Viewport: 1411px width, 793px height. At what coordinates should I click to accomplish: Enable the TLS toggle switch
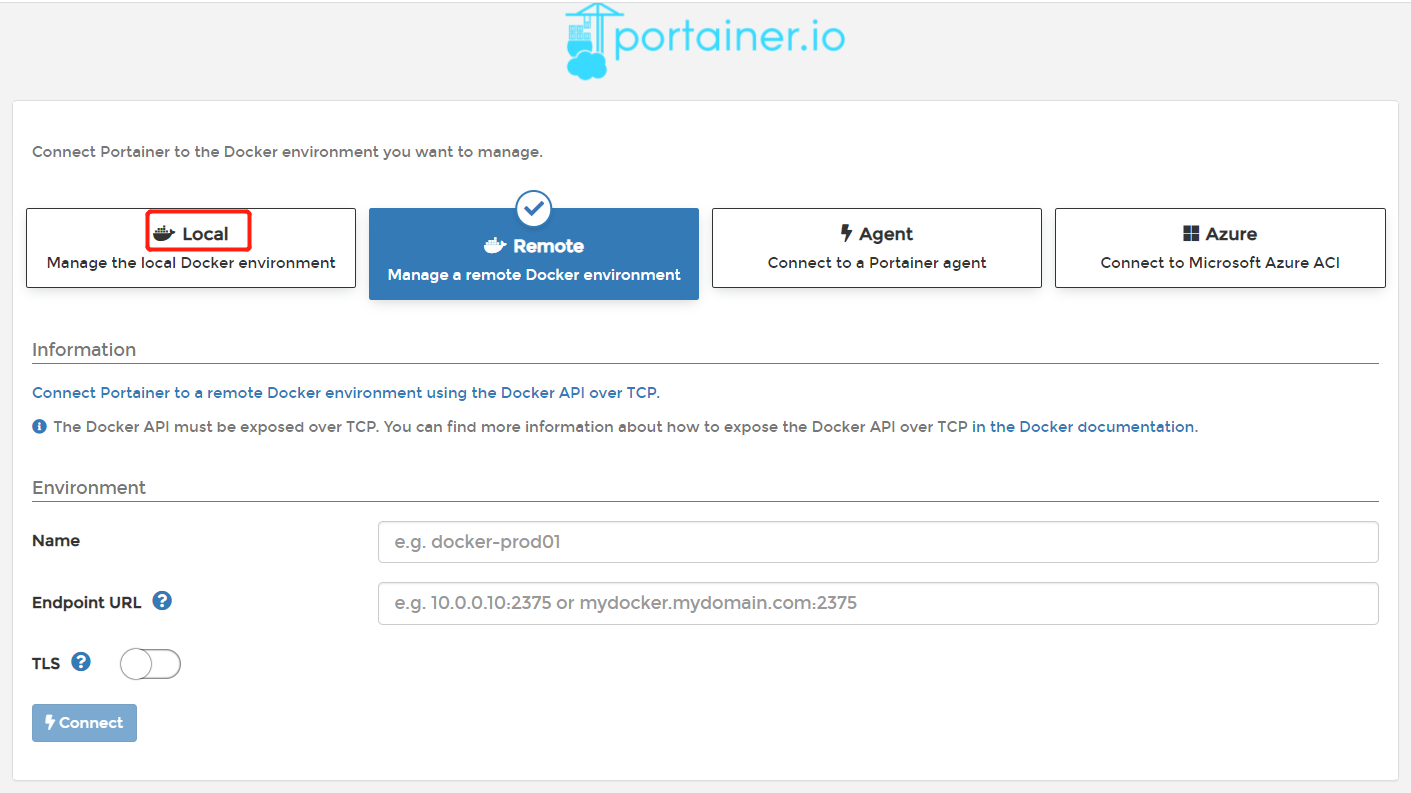150,664
